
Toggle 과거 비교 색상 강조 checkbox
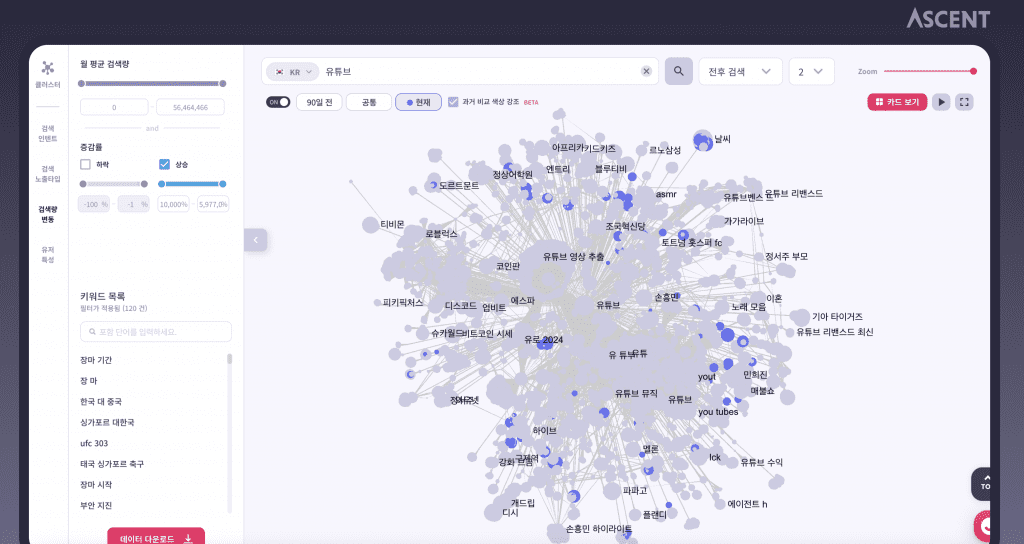coord(453,102)
